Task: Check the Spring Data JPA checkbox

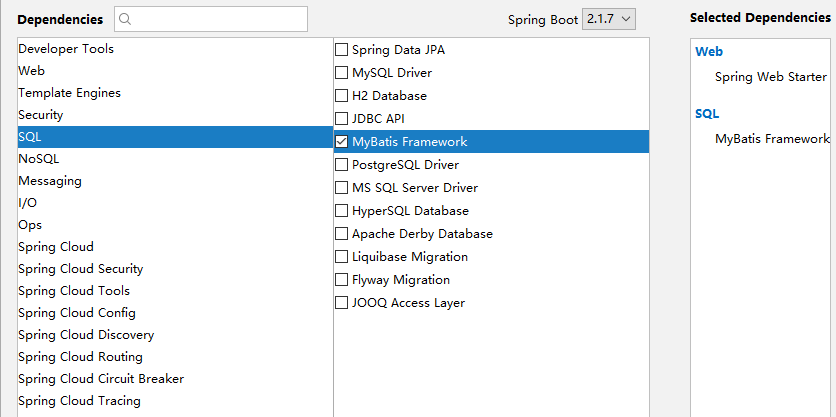Action: coord(341,50)
